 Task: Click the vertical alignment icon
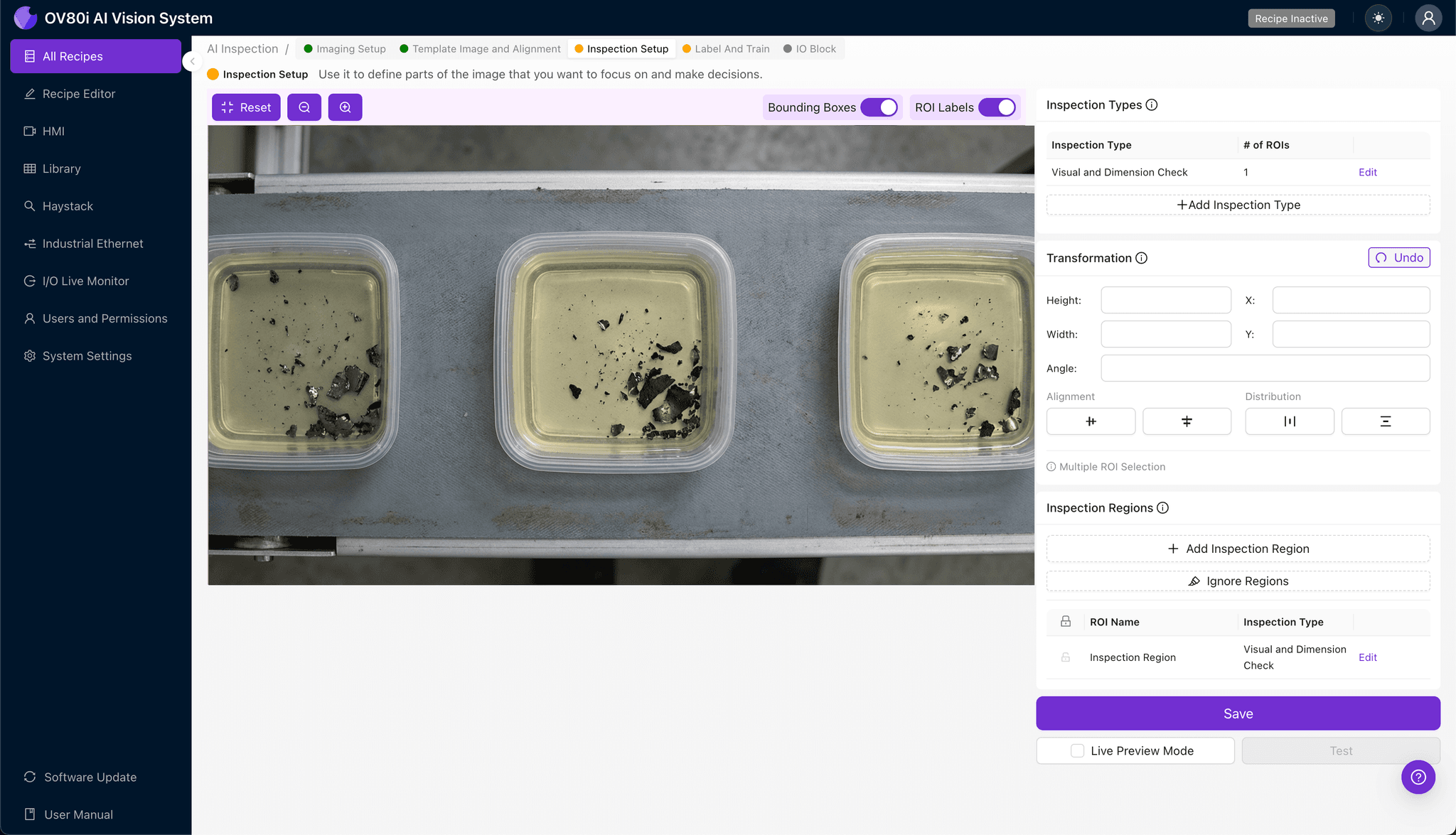pos(1187,421)
